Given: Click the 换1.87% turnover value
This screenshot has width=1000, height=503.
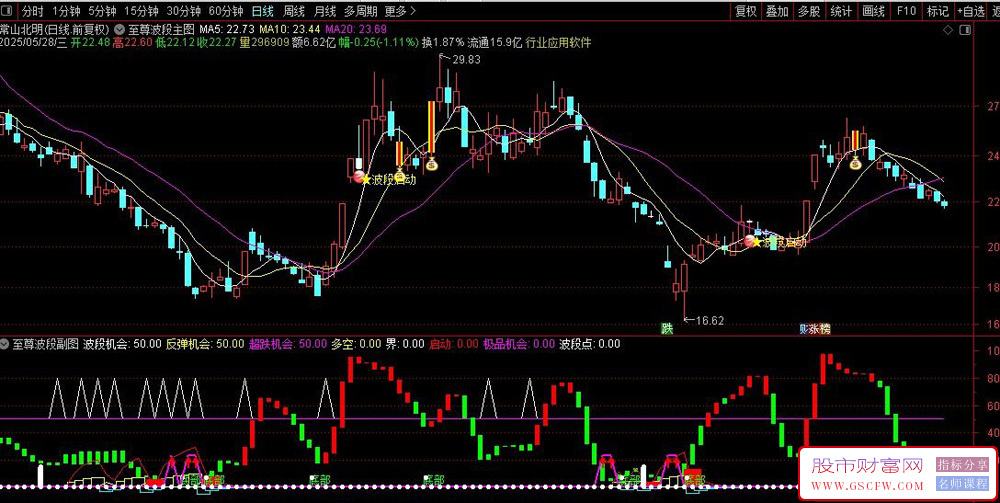Looking at the screenshot, I should (x=443, y=43).
